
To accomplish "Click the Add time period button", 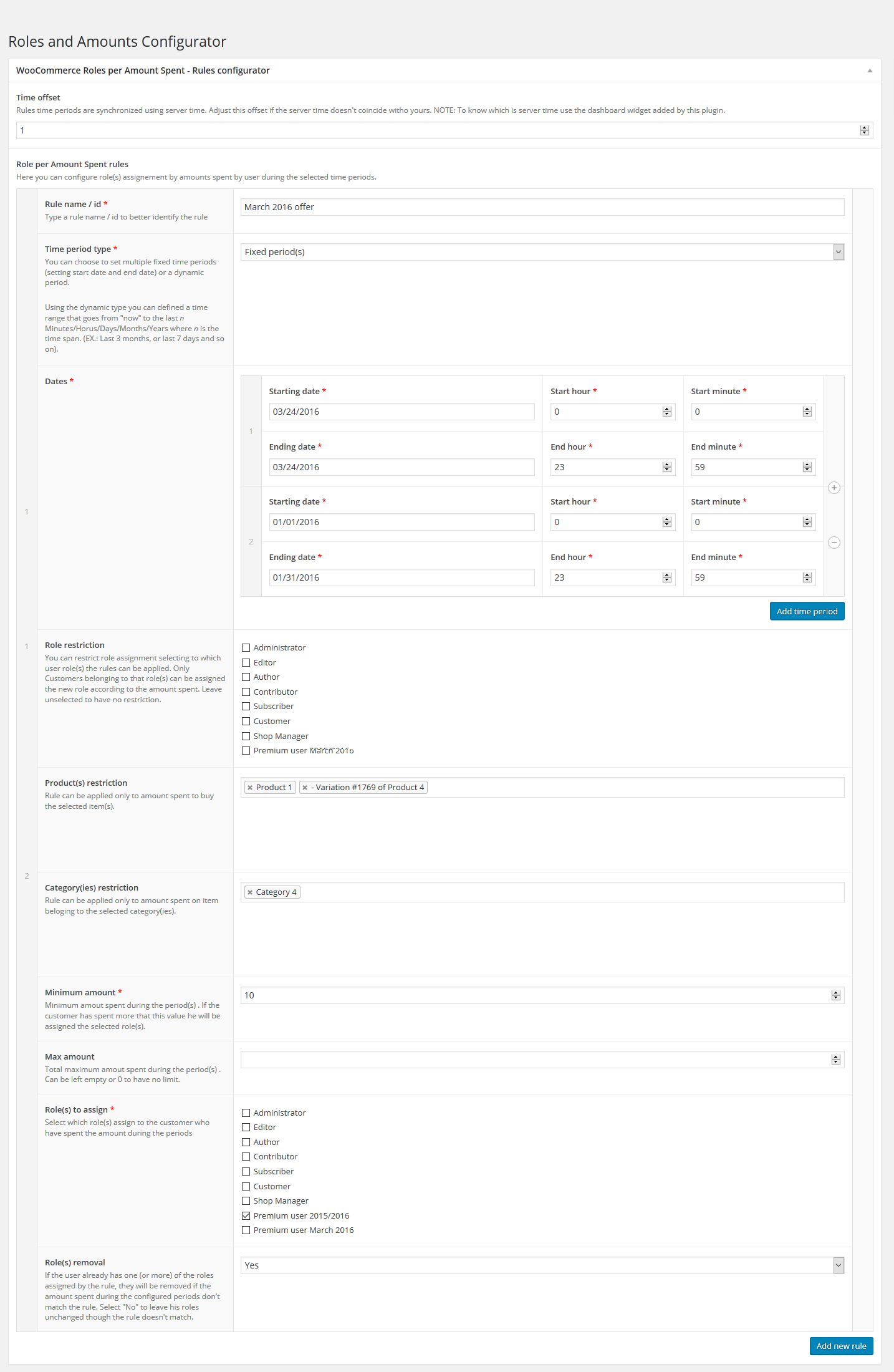I will [x=807, y=611].
